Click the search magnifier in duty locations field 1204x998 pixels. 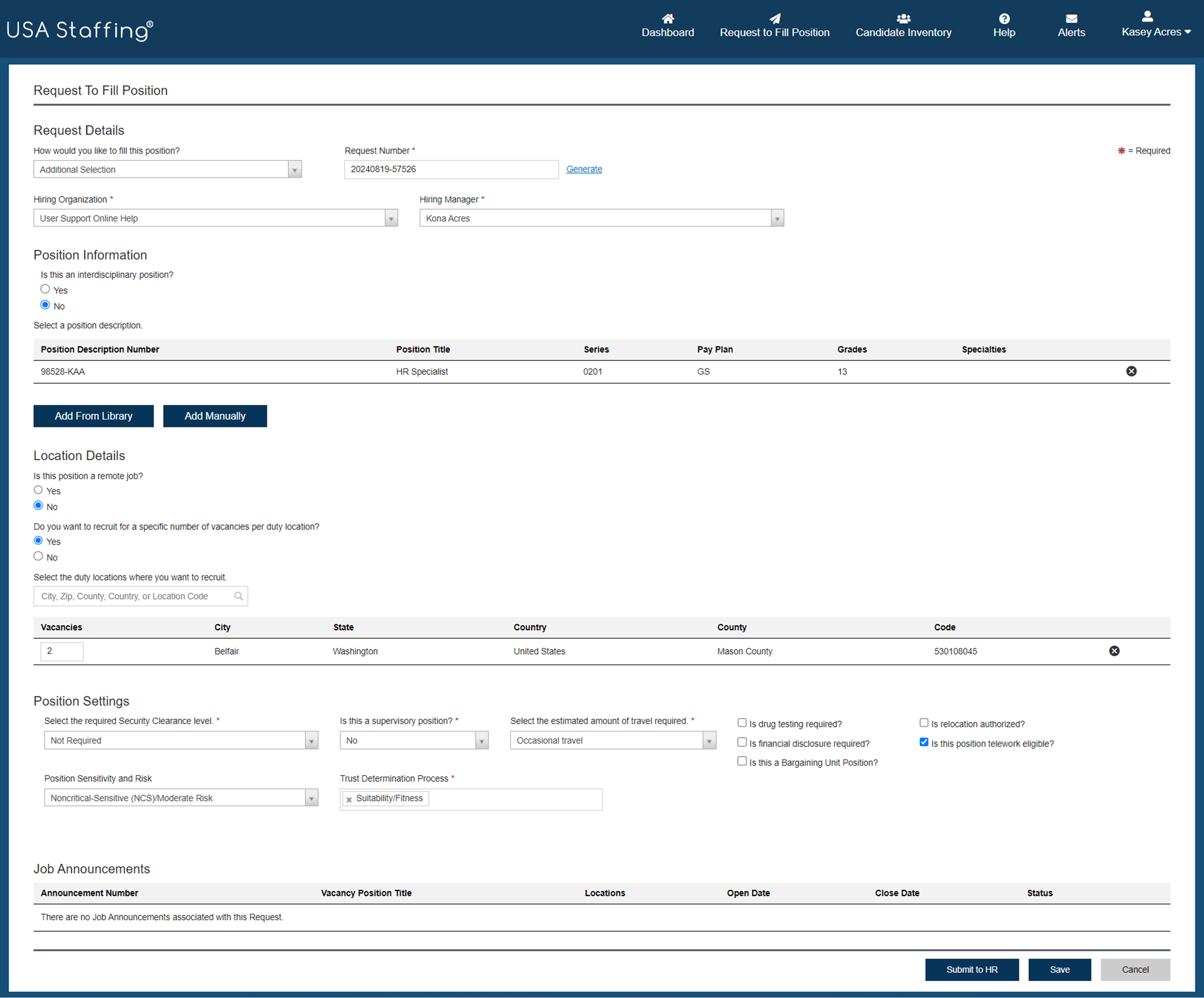[x=239, y=596]
